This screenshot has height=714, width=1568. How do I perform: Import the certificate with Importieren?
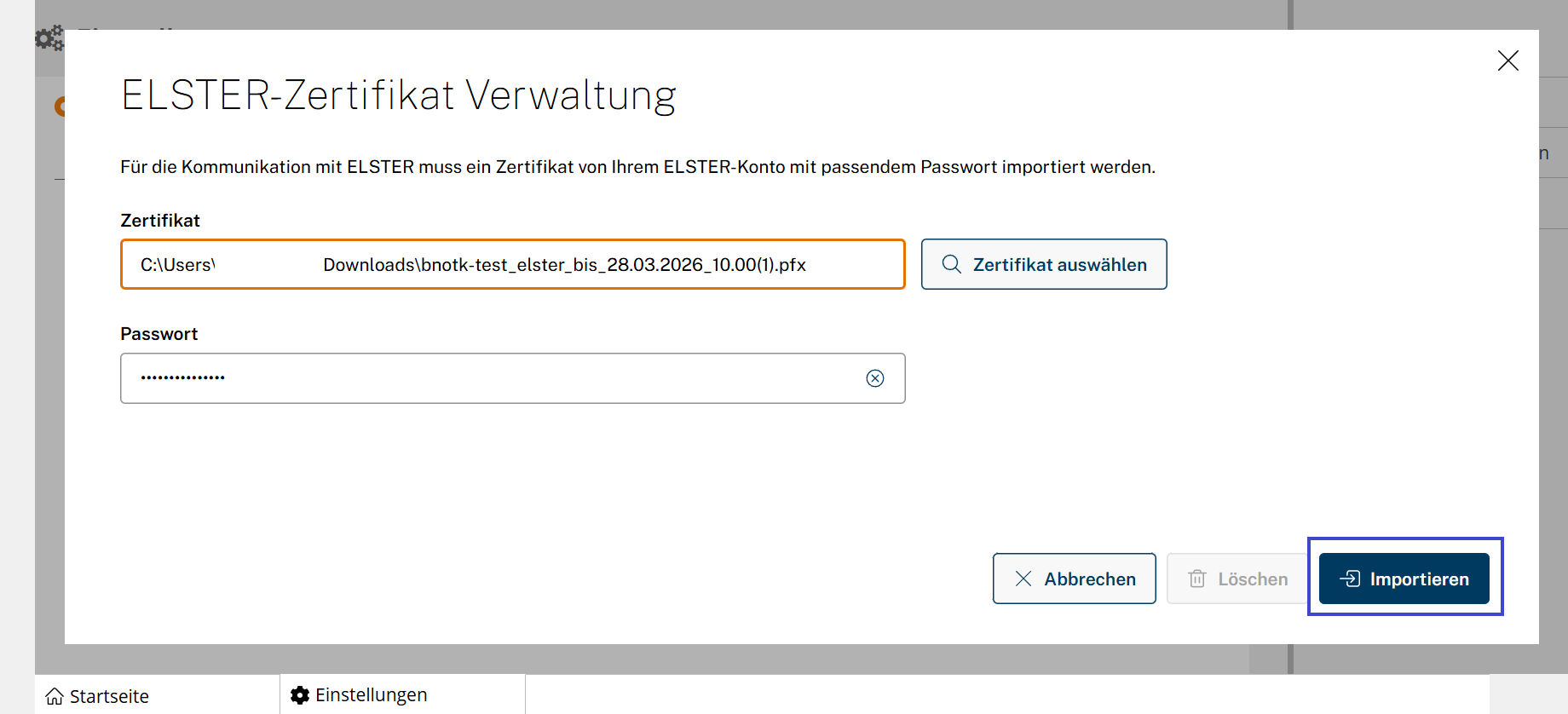pyautogui.click(x=1404, y=579)
